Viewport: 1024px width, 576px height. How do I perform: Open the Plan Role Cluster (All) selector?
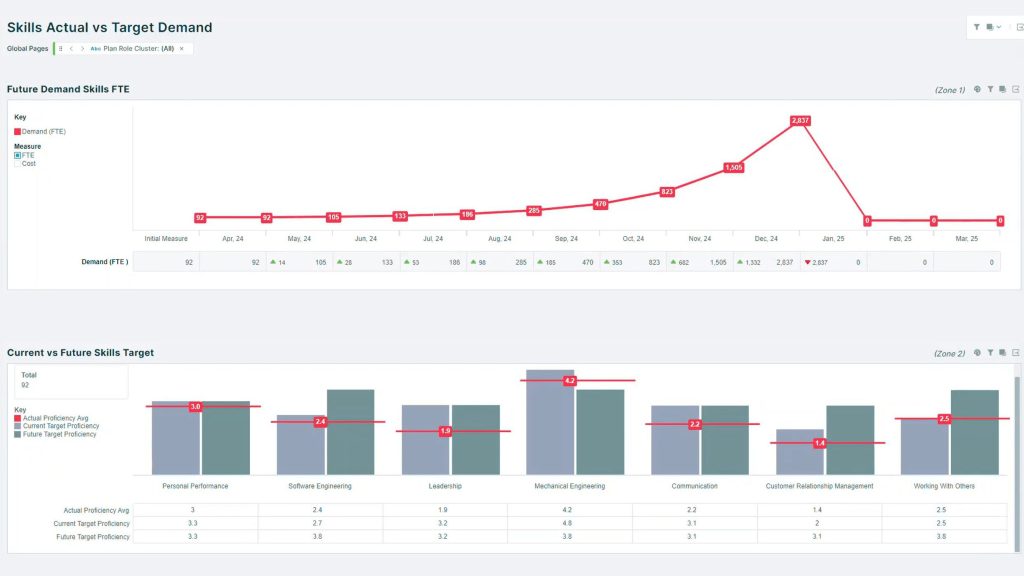[132, 48]
